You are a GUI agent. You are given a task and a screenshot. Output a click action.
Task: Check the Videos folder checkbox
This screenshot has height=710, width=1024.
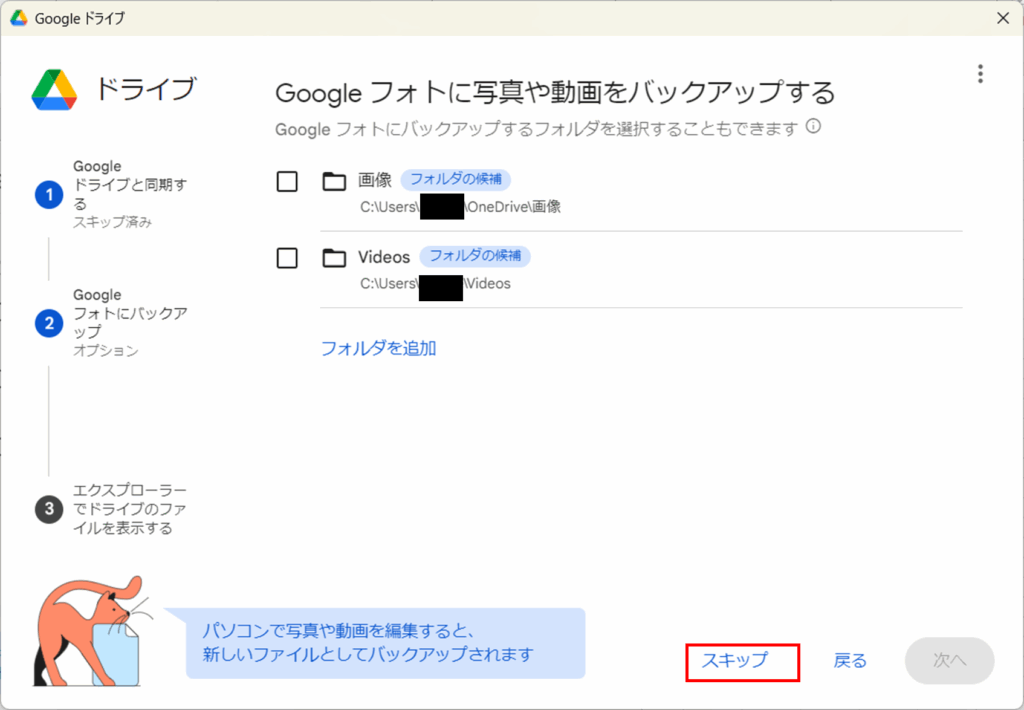pos(287,258)
